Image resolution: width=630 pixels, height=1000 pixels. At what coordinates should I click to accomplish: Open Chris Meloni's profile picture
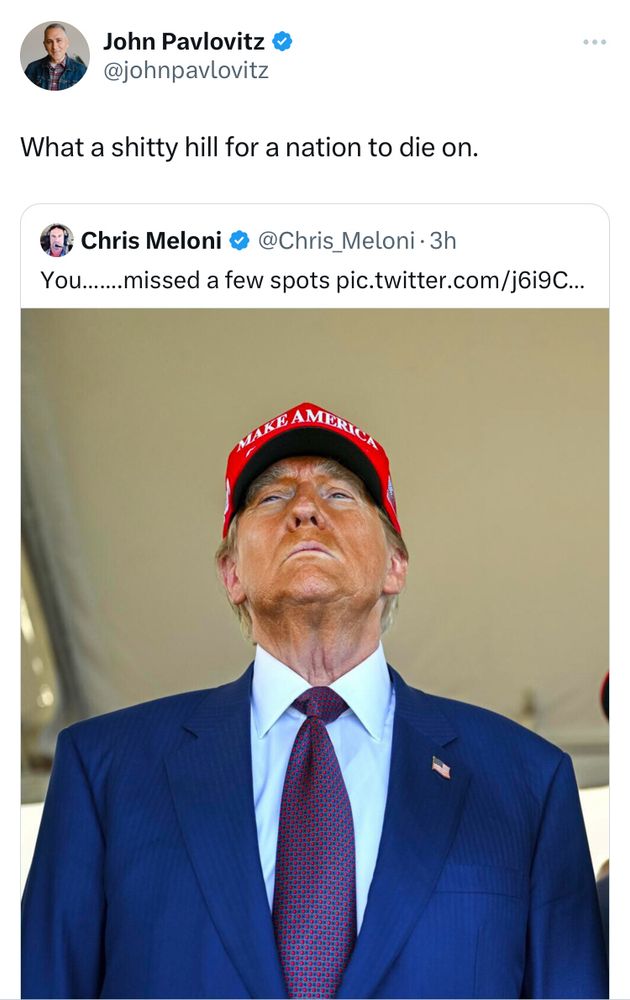[x=57, y=238]
